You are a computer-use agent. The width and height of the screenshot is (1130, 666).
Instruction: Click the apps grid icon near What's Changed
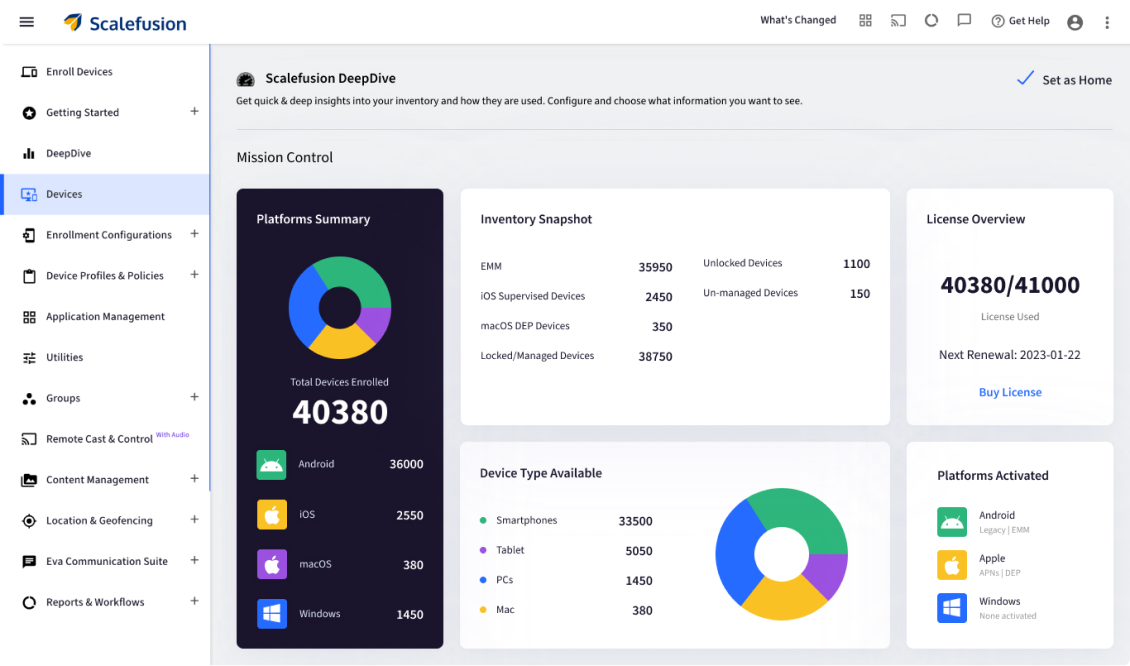pyautogui.click(x=864, y=20)
